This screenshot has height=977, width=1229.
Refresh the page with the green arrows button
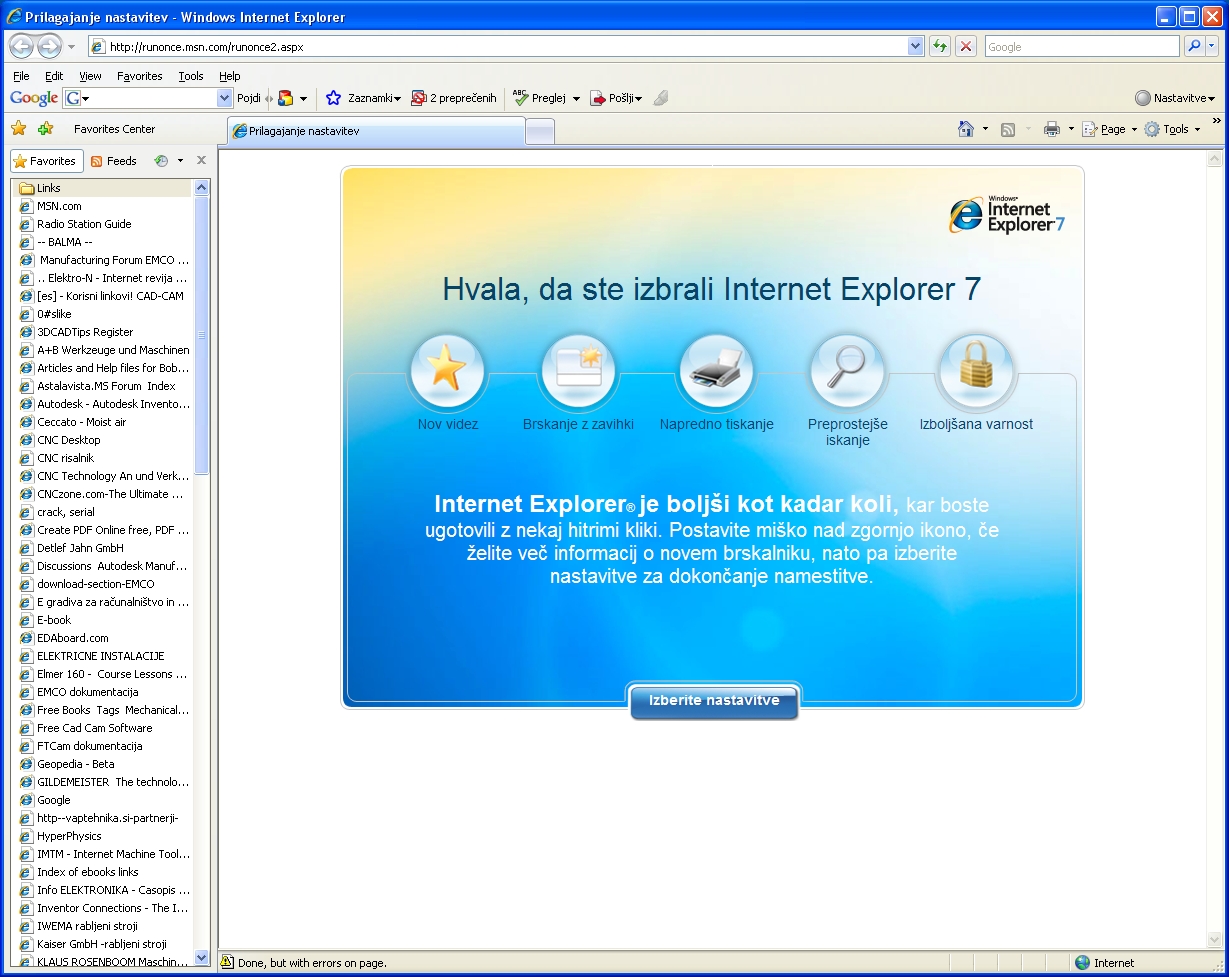point(939,46)
